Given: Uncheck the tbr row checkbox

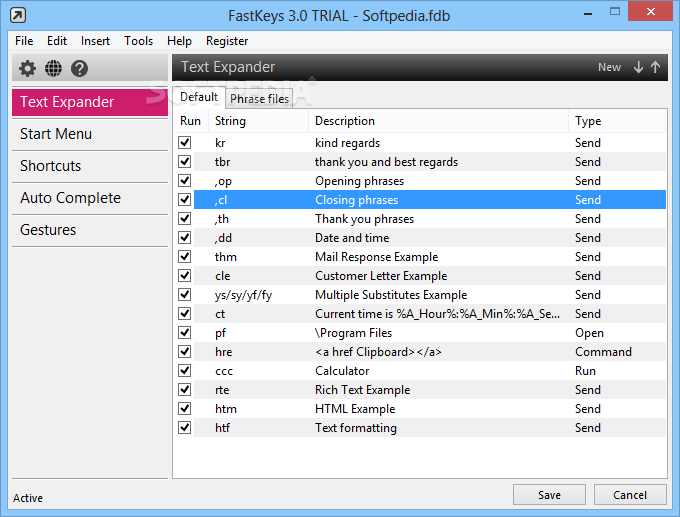Looking at the screenshot, I should point(185,161).
